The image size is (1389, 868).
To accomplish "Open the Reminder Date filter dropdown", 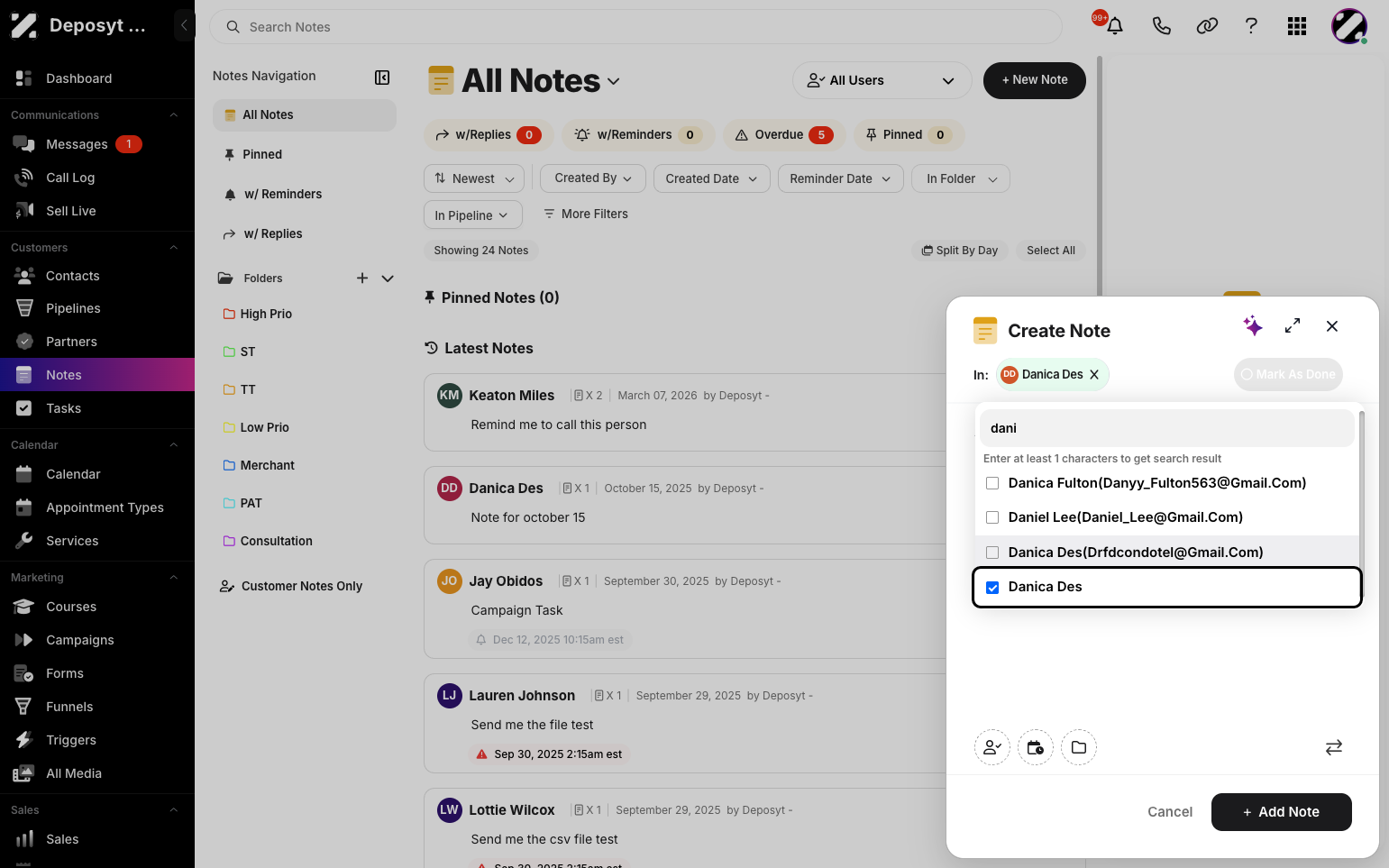I will pyautogui.click(x=841, y=178).
